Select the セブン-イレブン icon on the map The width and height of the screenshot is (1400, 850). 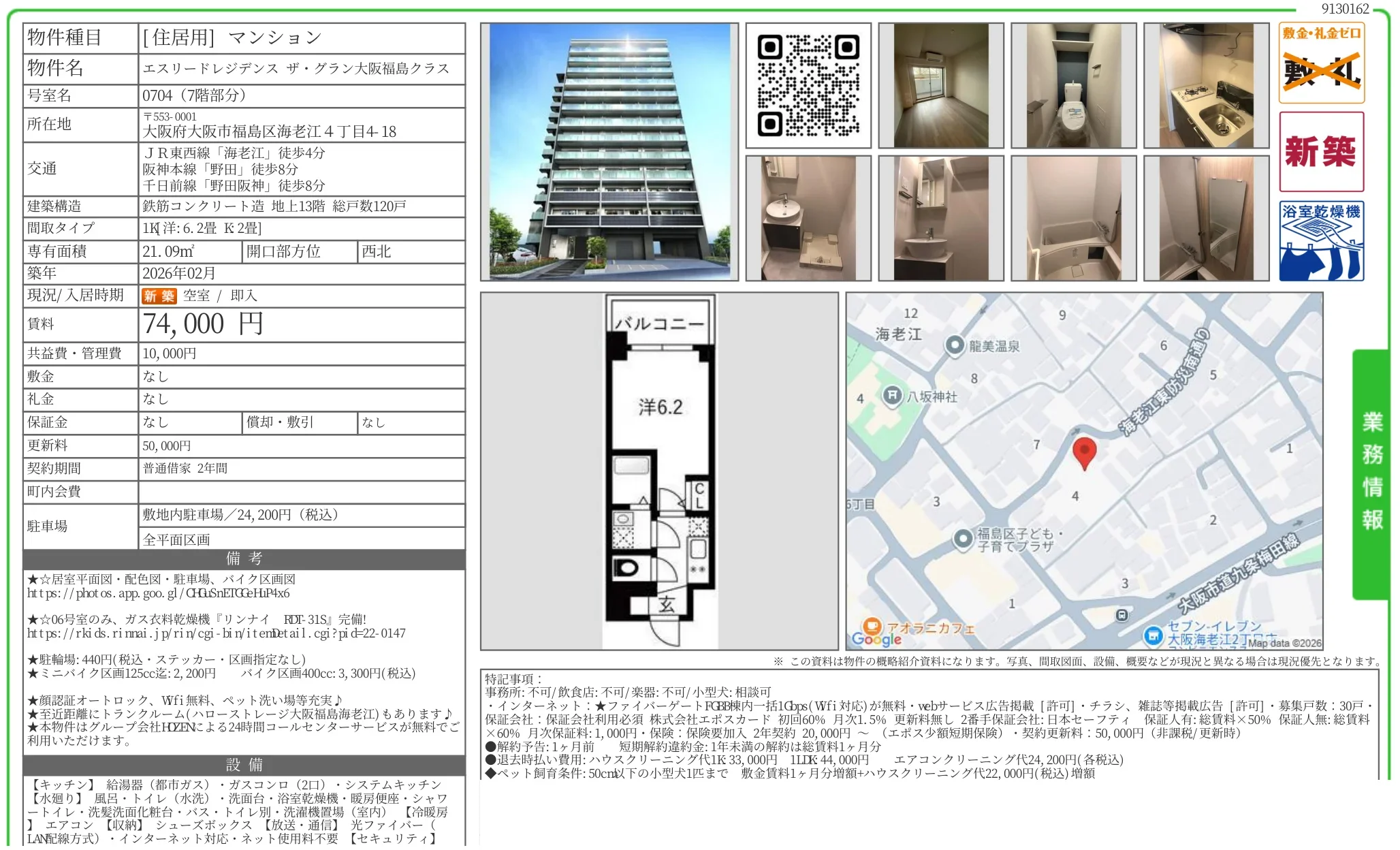pyautogui.click(x=1154, y=636)
